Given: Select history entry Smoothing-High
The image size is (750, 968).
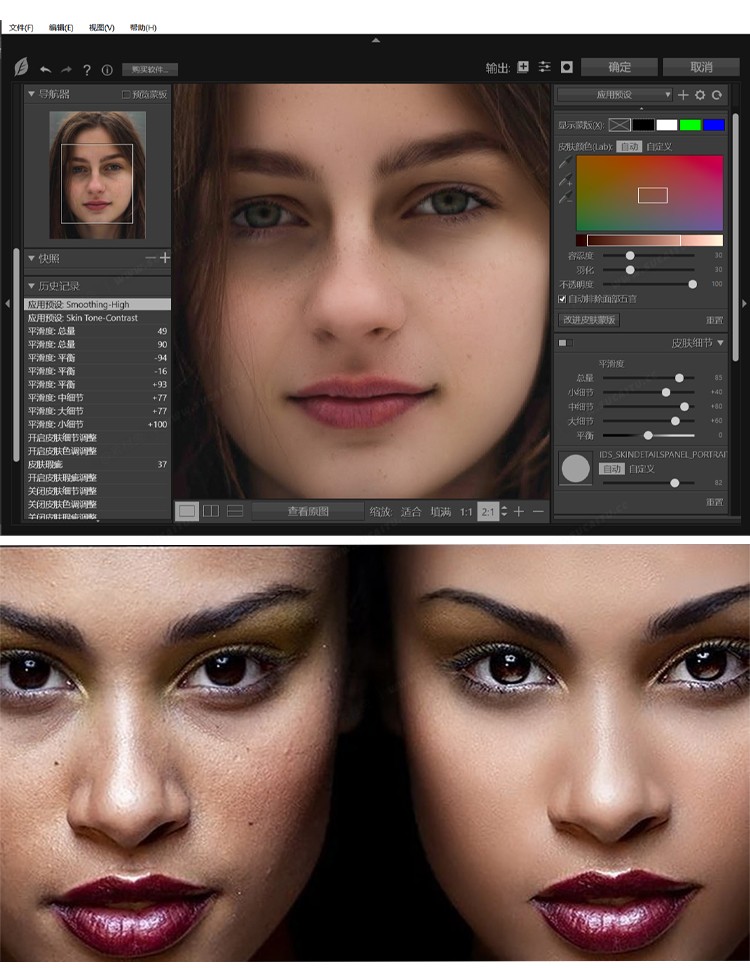Looking at the screenshot, I should [98, 304].
